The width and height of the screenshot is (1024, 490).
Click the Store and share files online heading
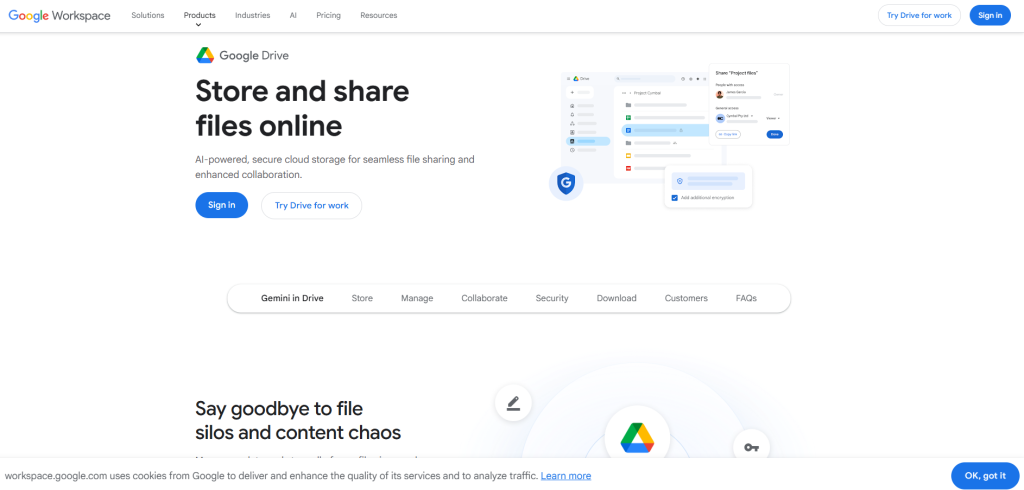[302, 108]
